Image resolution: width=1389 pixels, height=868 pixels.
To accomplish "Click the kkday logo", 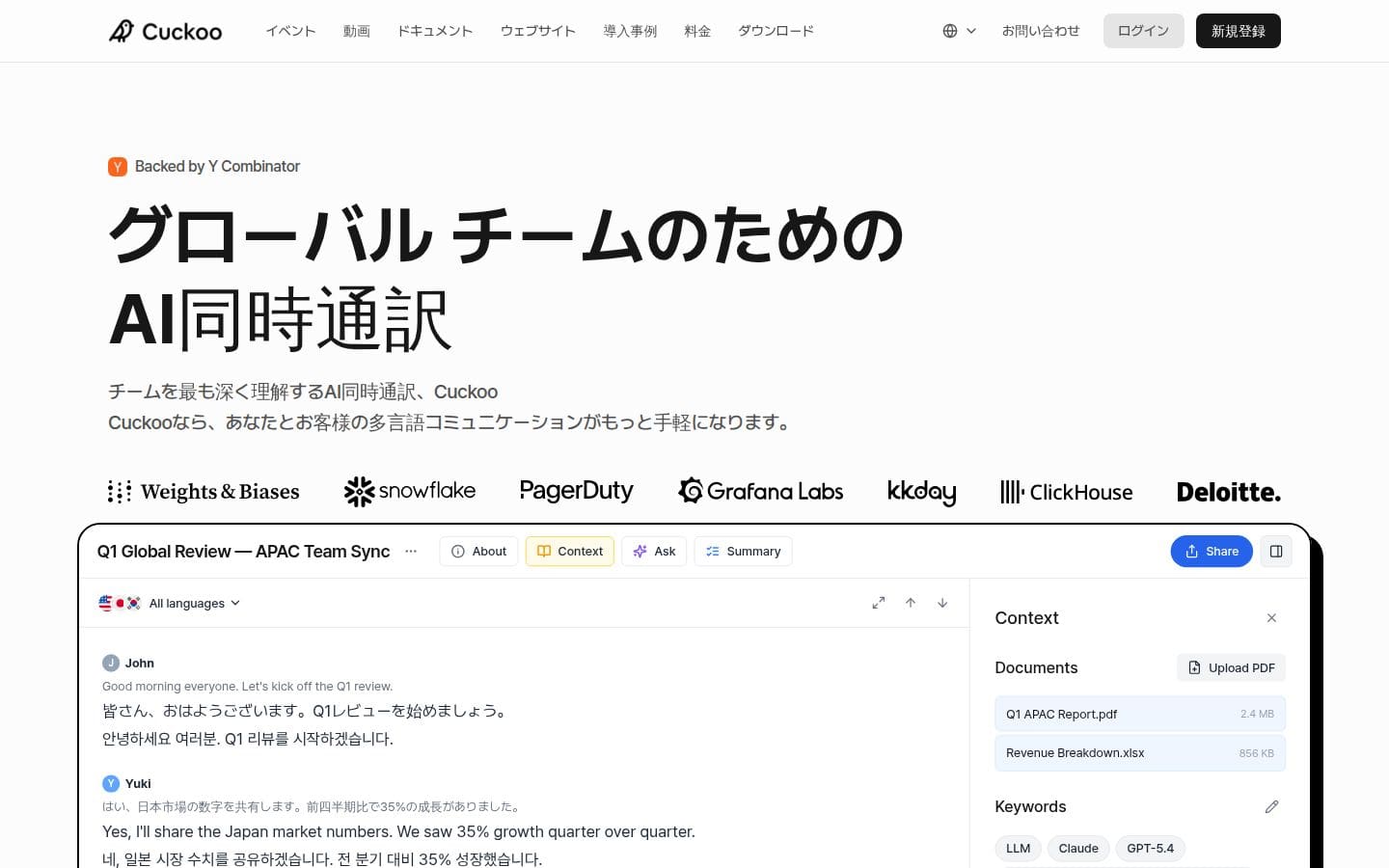I will coord(921,492).
